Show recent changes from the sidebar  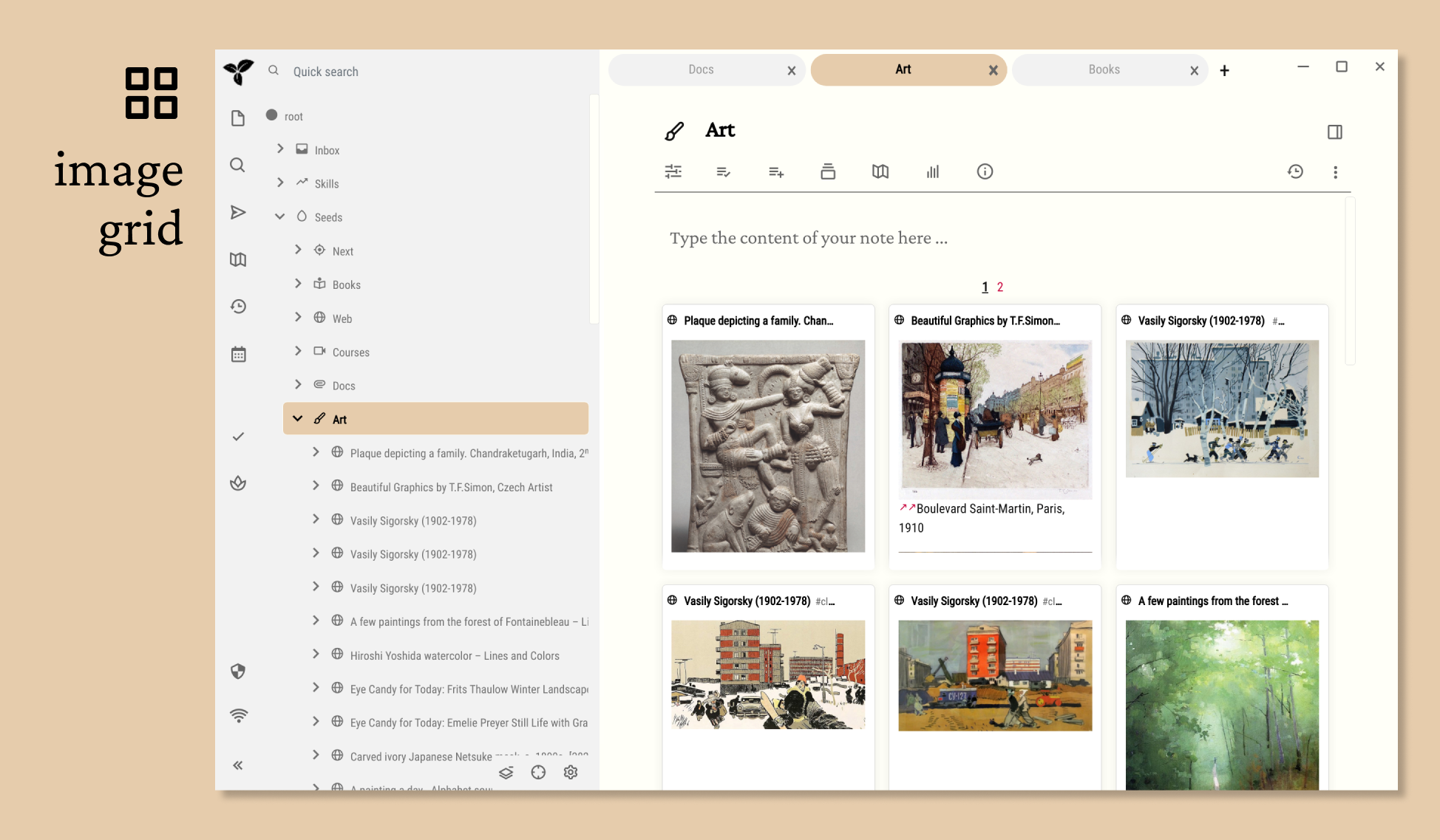(x=238, y=307)
